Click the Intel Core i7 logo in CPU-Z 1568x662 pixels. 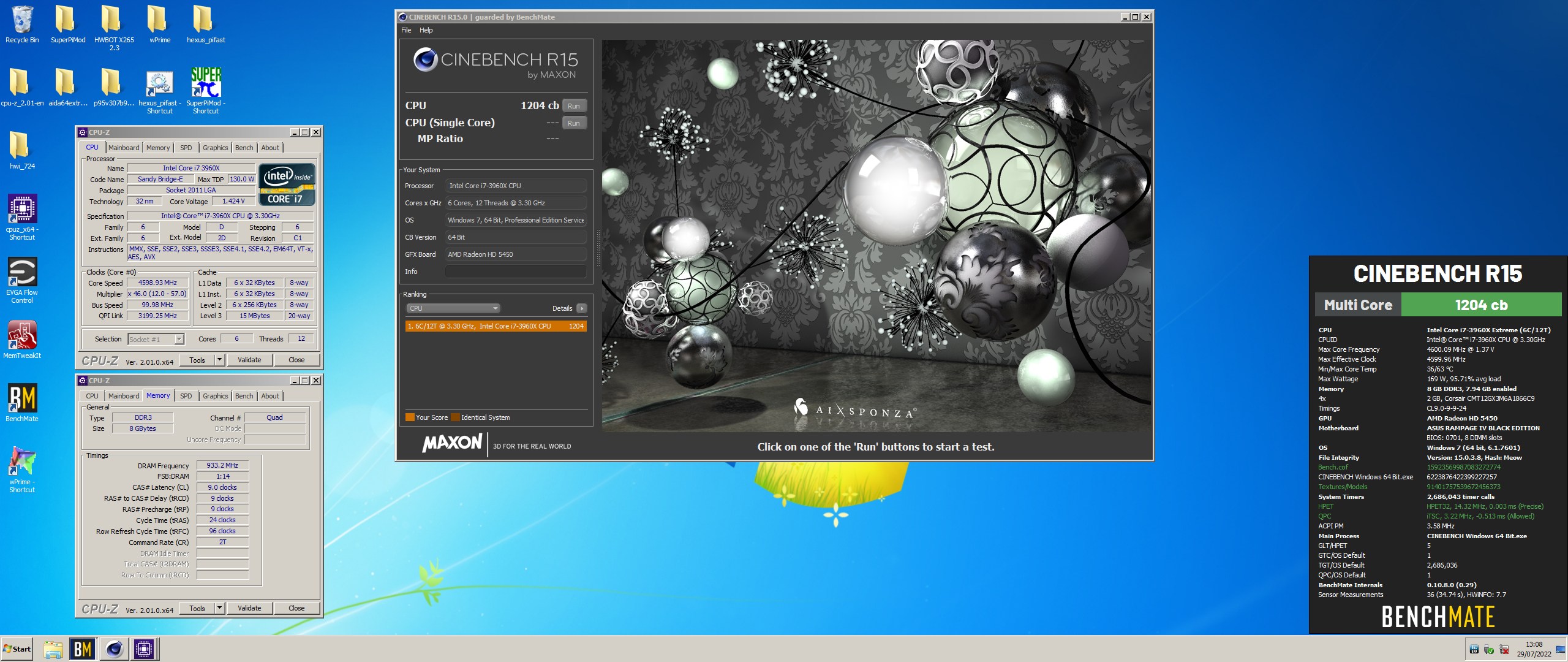point(287,184)
